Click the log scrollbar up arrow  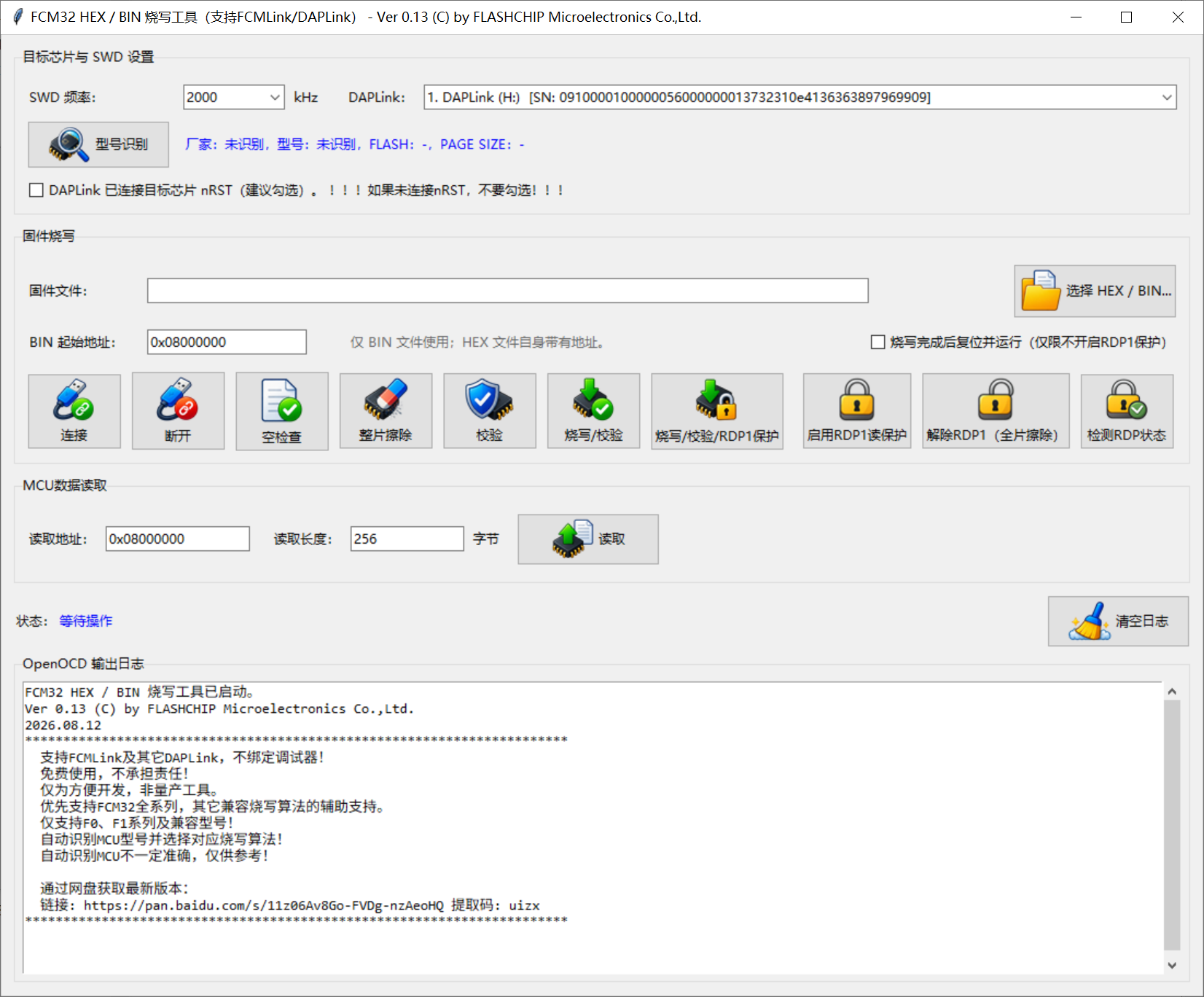coord(1172,691)
